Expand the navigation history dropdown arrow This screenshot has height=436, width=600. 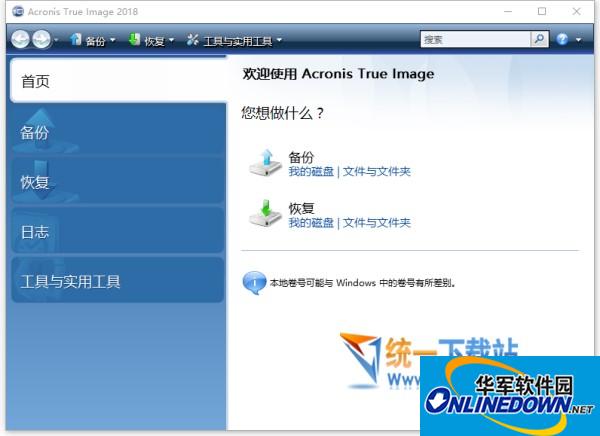tap(56, 40)
